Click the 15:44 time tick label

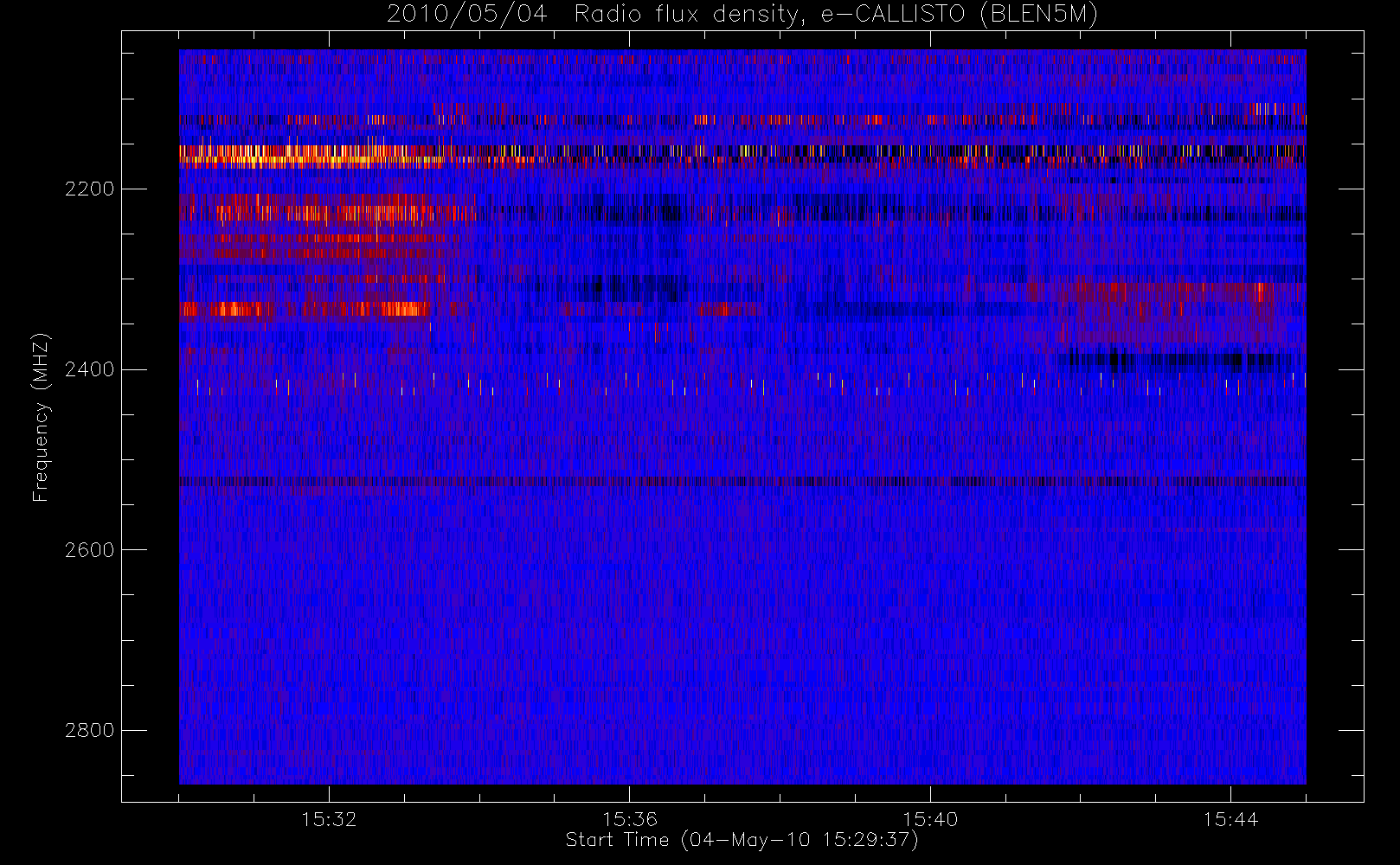(1230, 818)
